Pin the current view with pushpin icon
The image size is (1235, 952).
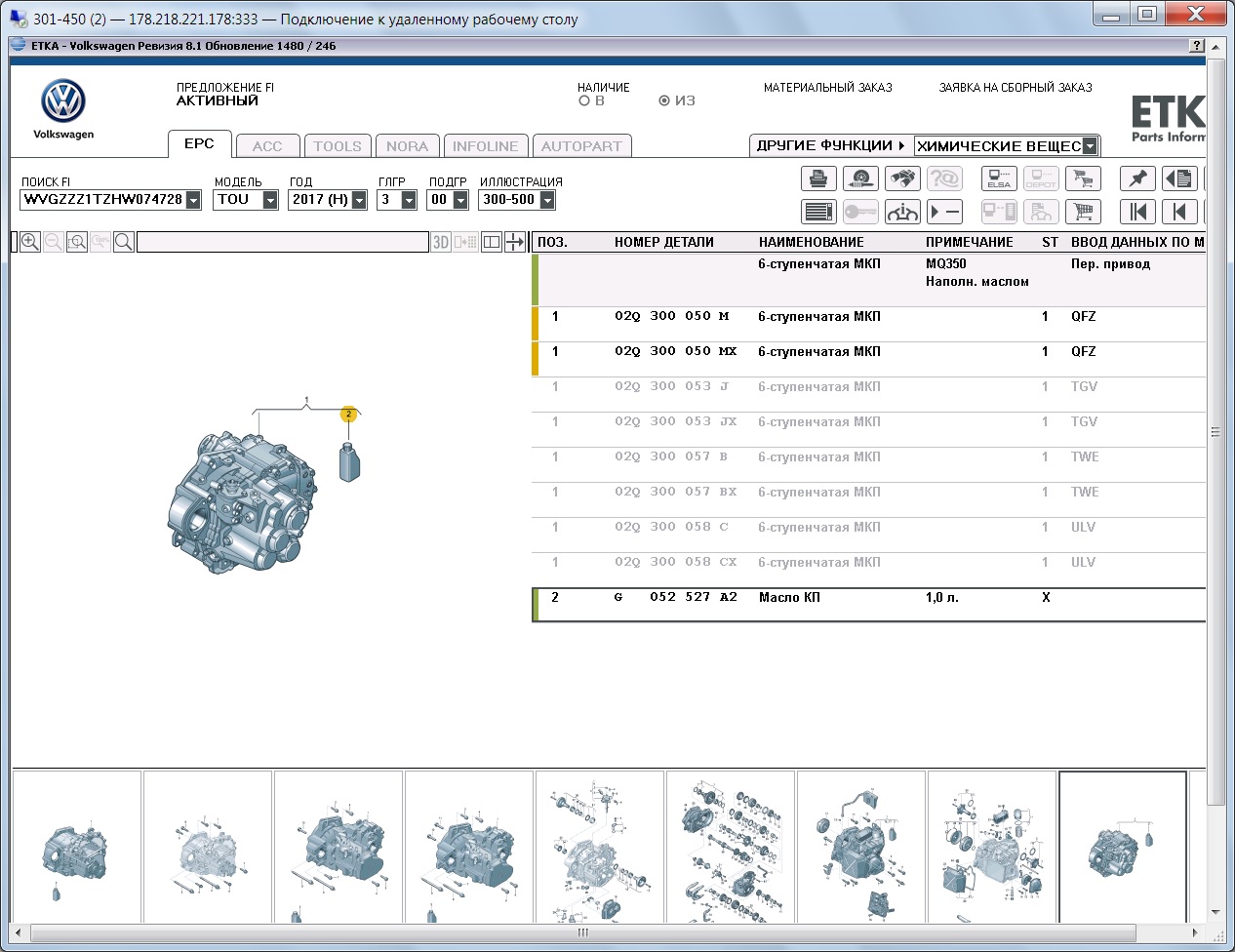(x=1138, y=178)
